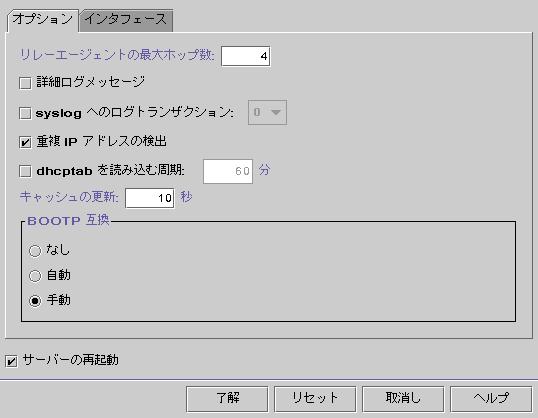The image size is (538, 418).
Task: Click the dhcptab interval minutes field
Action: coord(228,171)
